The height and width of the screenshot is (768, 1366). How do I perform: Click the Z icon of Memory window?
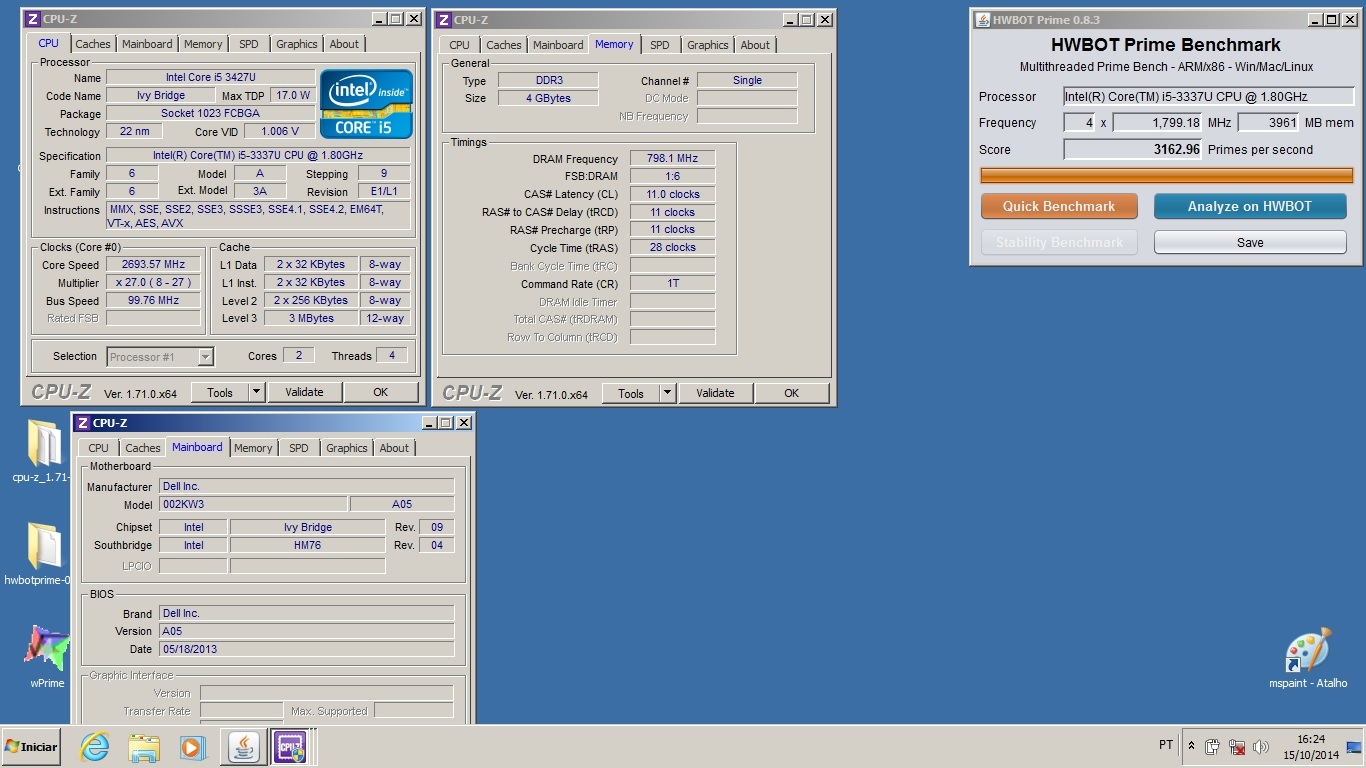(x=443, y=19)
